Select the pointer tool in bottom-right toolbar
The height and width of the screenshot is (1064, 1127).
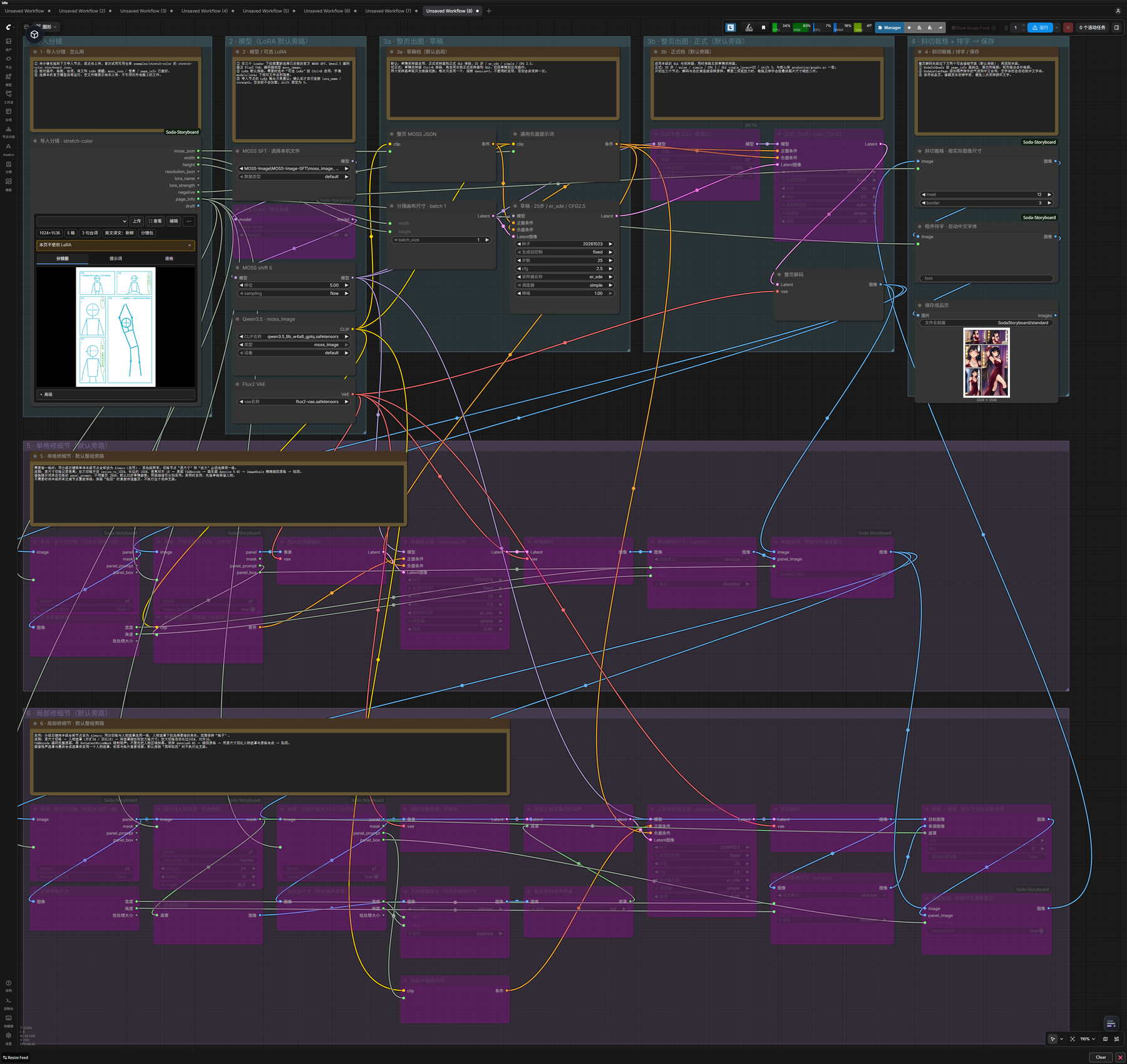click(1052, 1039)
